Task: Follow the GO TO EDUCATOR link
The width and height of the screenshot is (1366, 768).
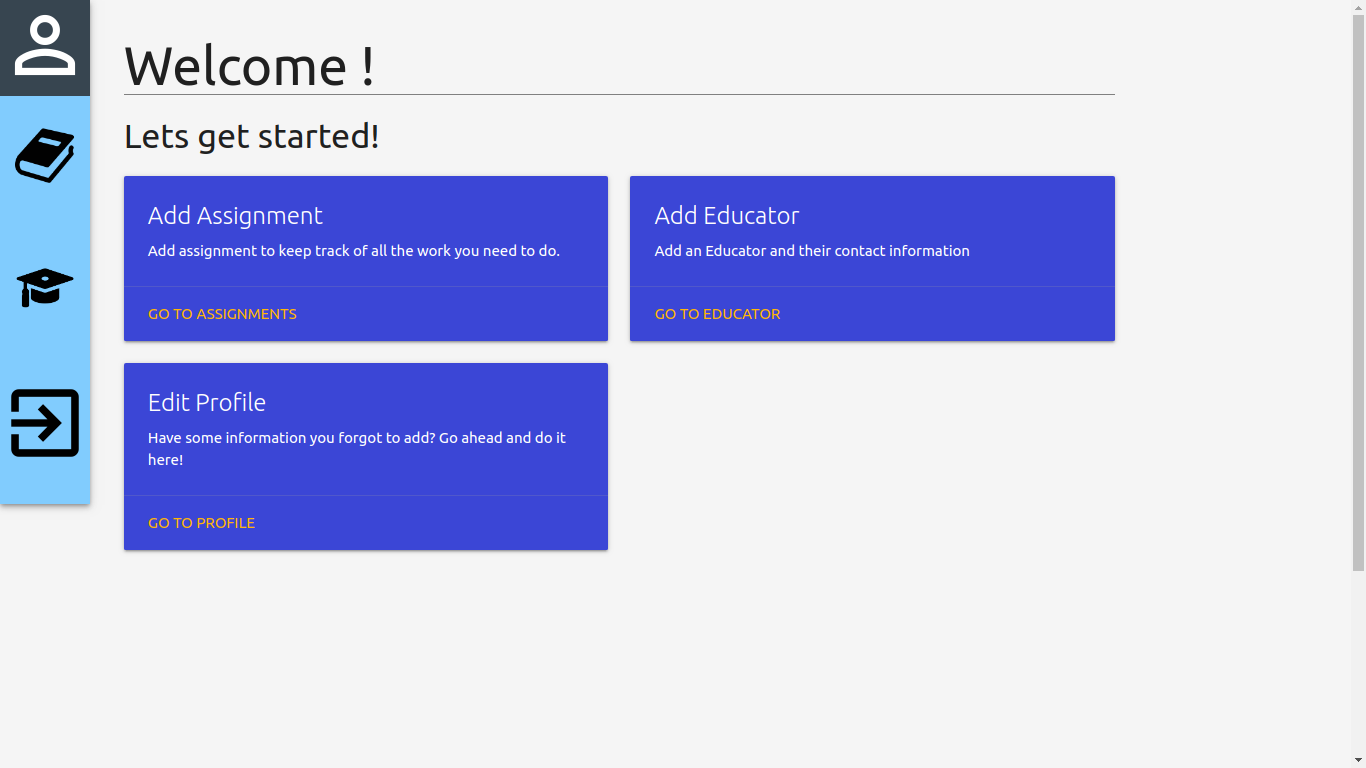Action: coord(717,314)
